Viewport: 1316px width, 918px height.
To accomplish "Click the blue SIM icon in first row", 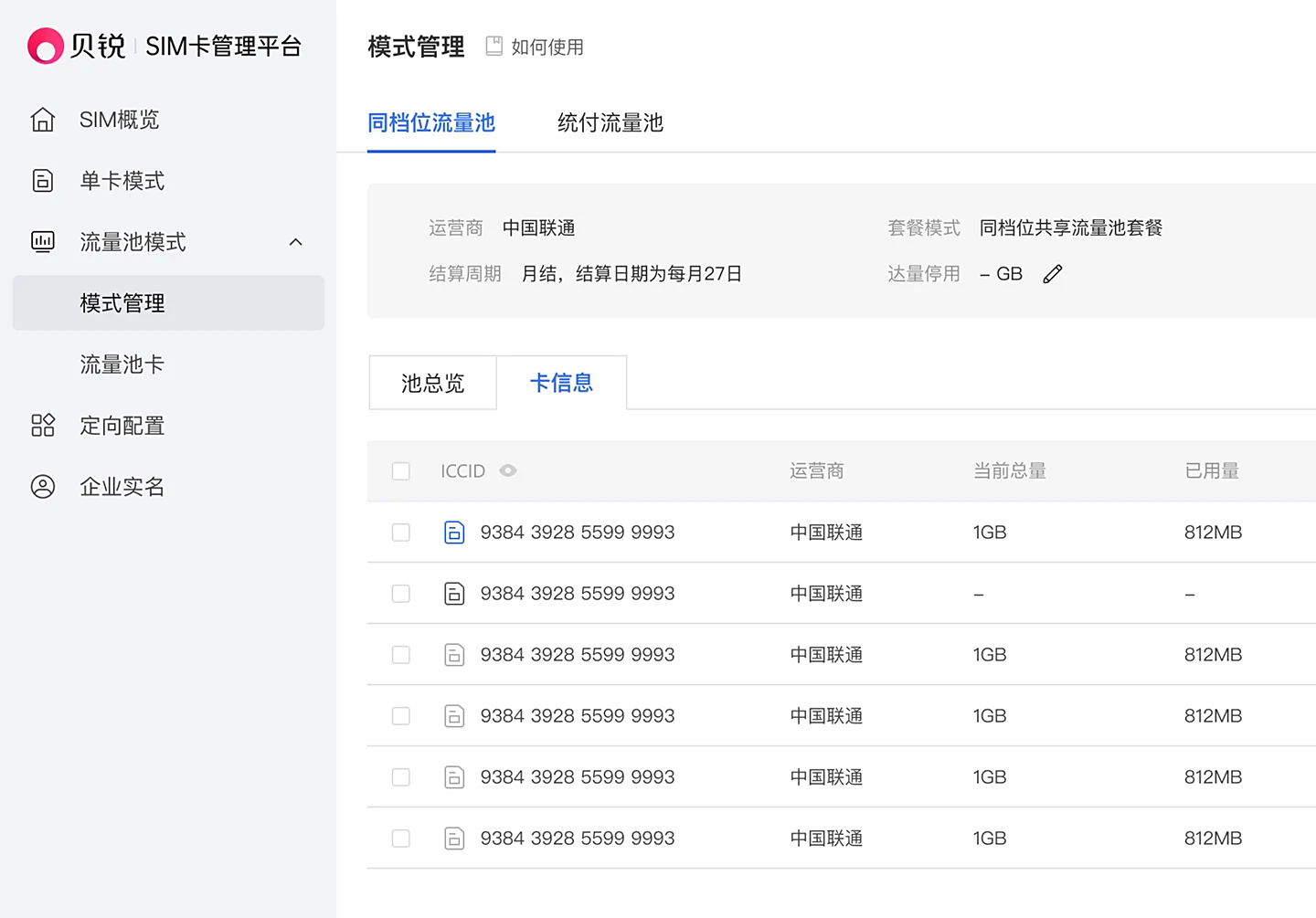I will tap(454, 533).
